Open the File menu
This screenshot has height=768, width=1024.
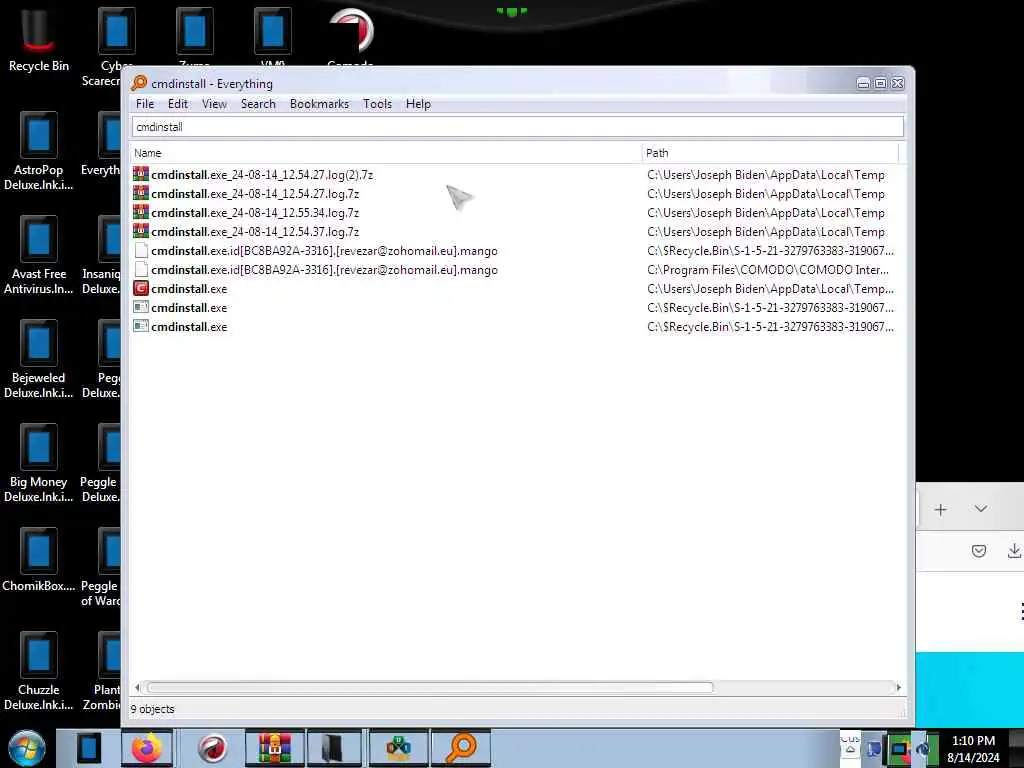point(145,104)
